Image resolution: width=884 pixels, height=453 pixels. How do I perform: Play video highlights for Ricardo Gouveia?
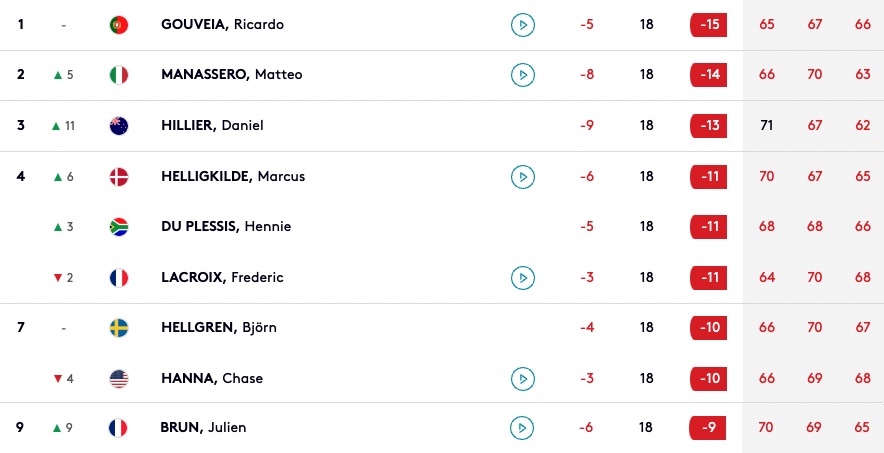tap(523, 25)
